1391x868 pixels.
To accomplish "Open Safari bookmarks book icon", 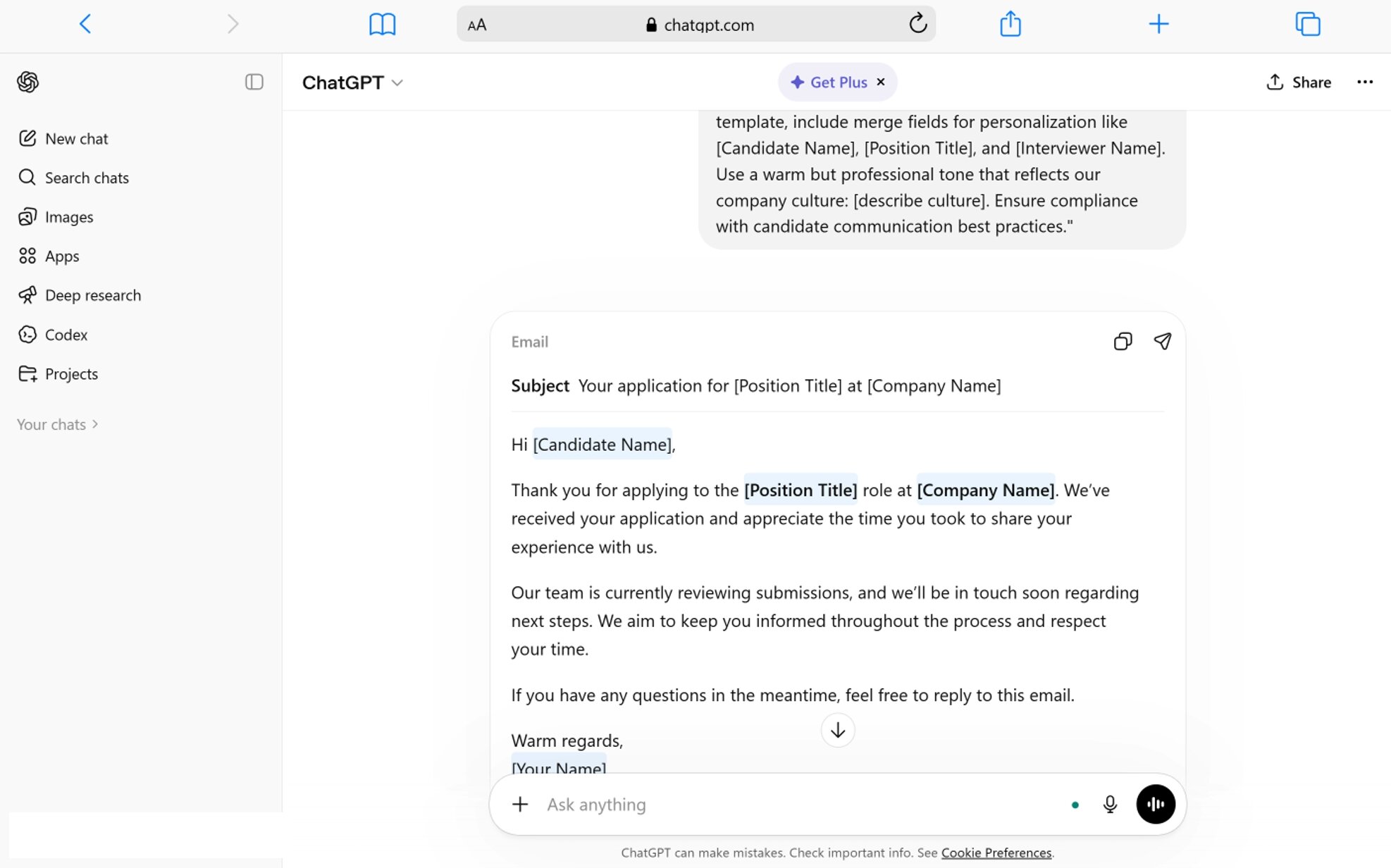I will point(382,25).
